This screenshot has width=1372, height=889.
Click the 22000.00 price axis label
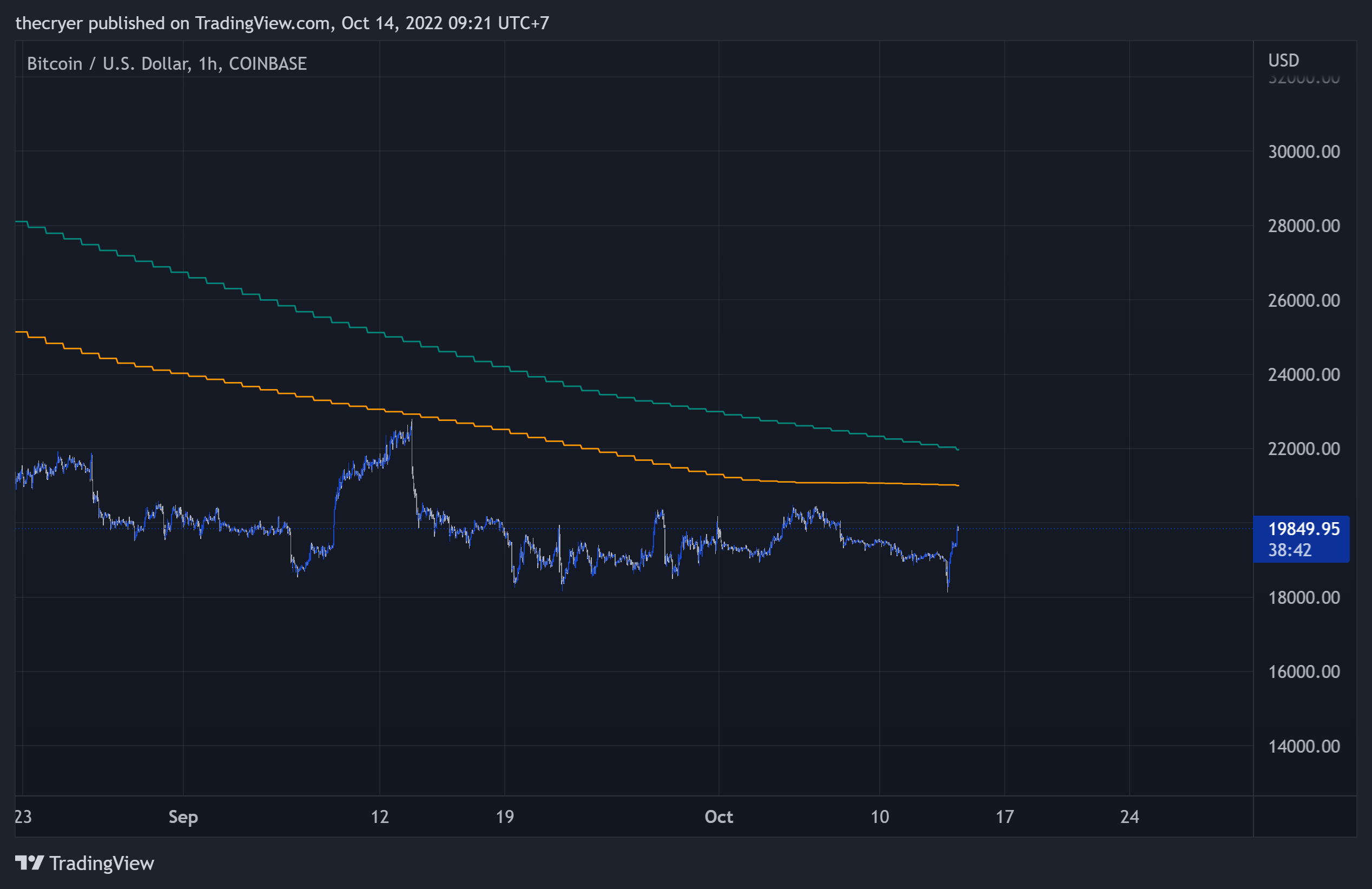pos(1304,449)
